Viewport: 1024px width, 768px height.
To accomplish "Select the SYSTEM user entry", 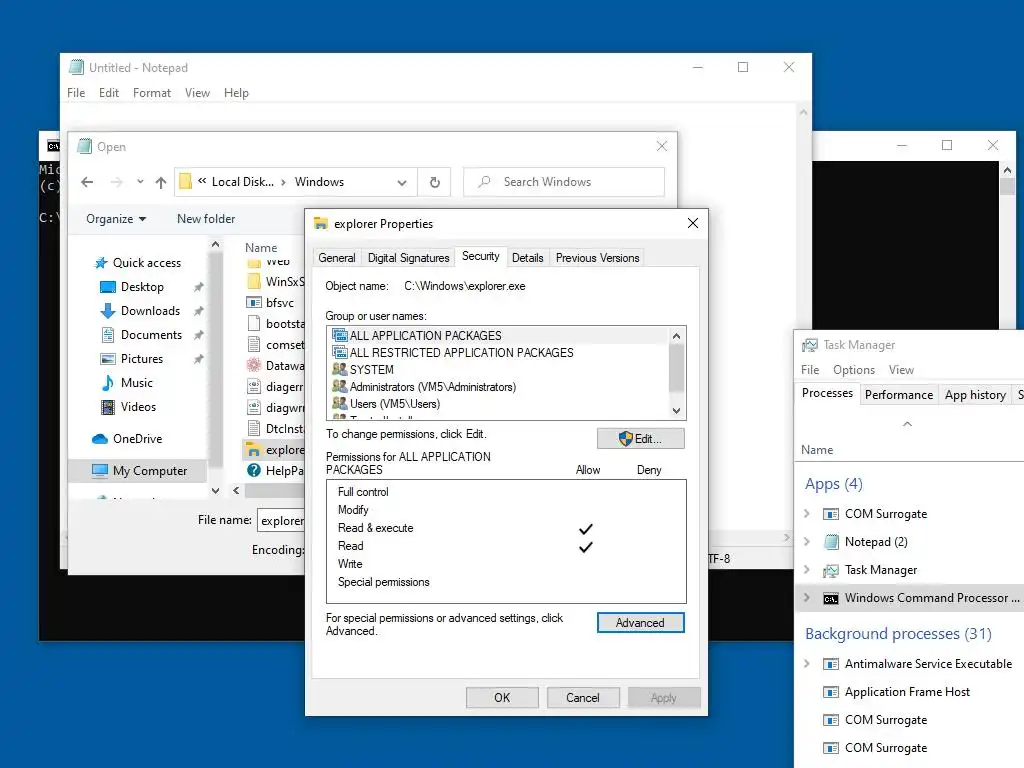I will [x=498, y=370].
